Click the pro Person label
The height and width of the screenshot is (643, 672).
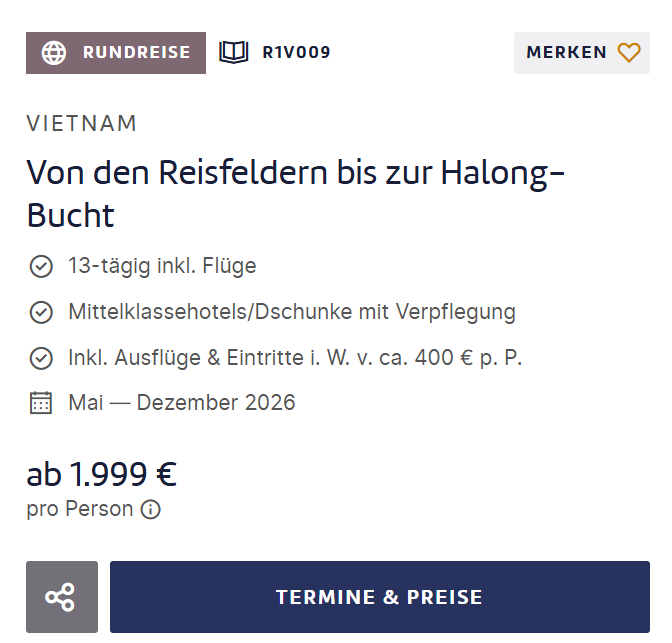click(x=80, y=509)
